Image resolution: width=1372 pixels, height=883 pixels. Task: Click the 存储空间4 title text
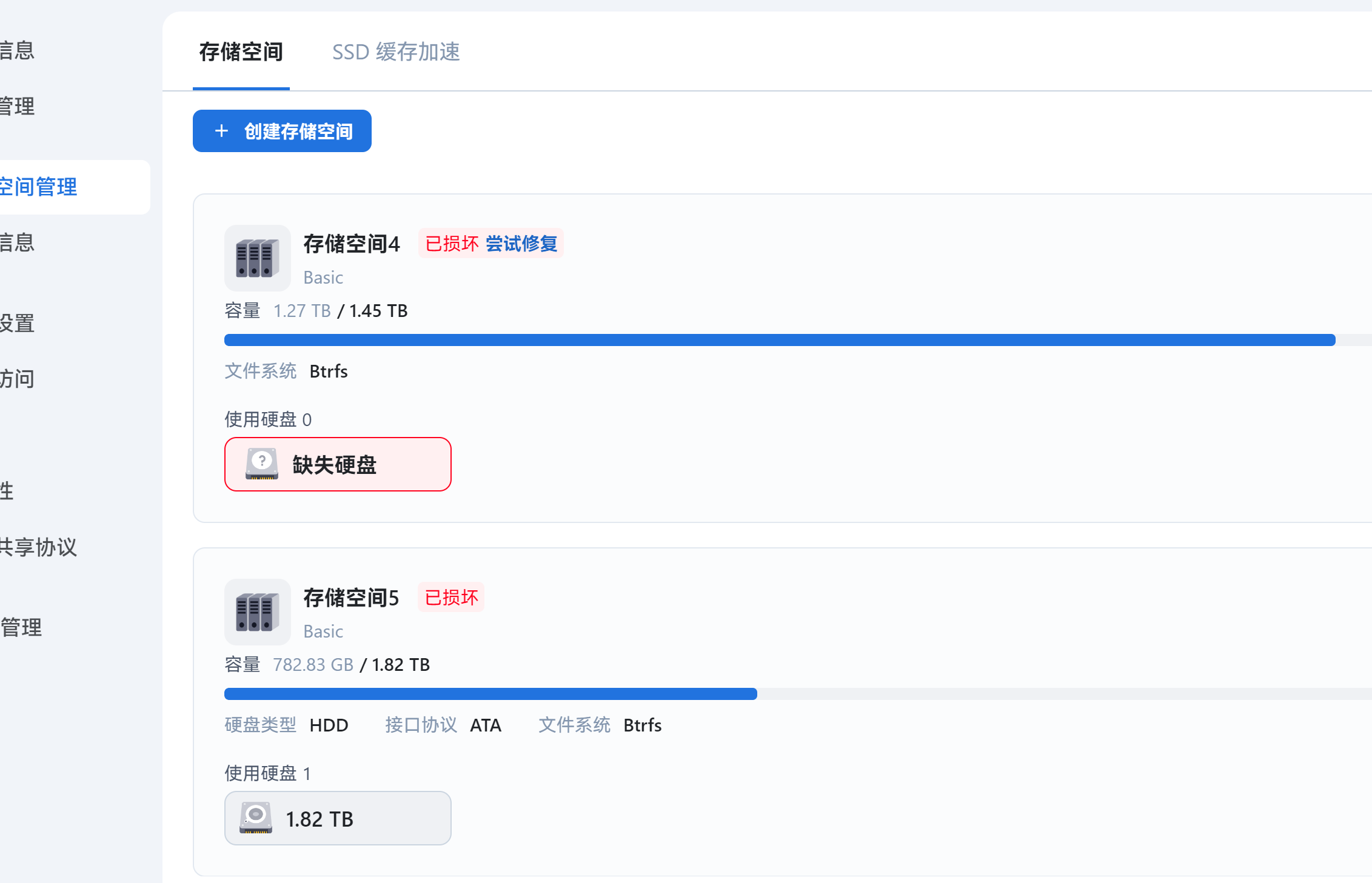[x=352, y=244]
